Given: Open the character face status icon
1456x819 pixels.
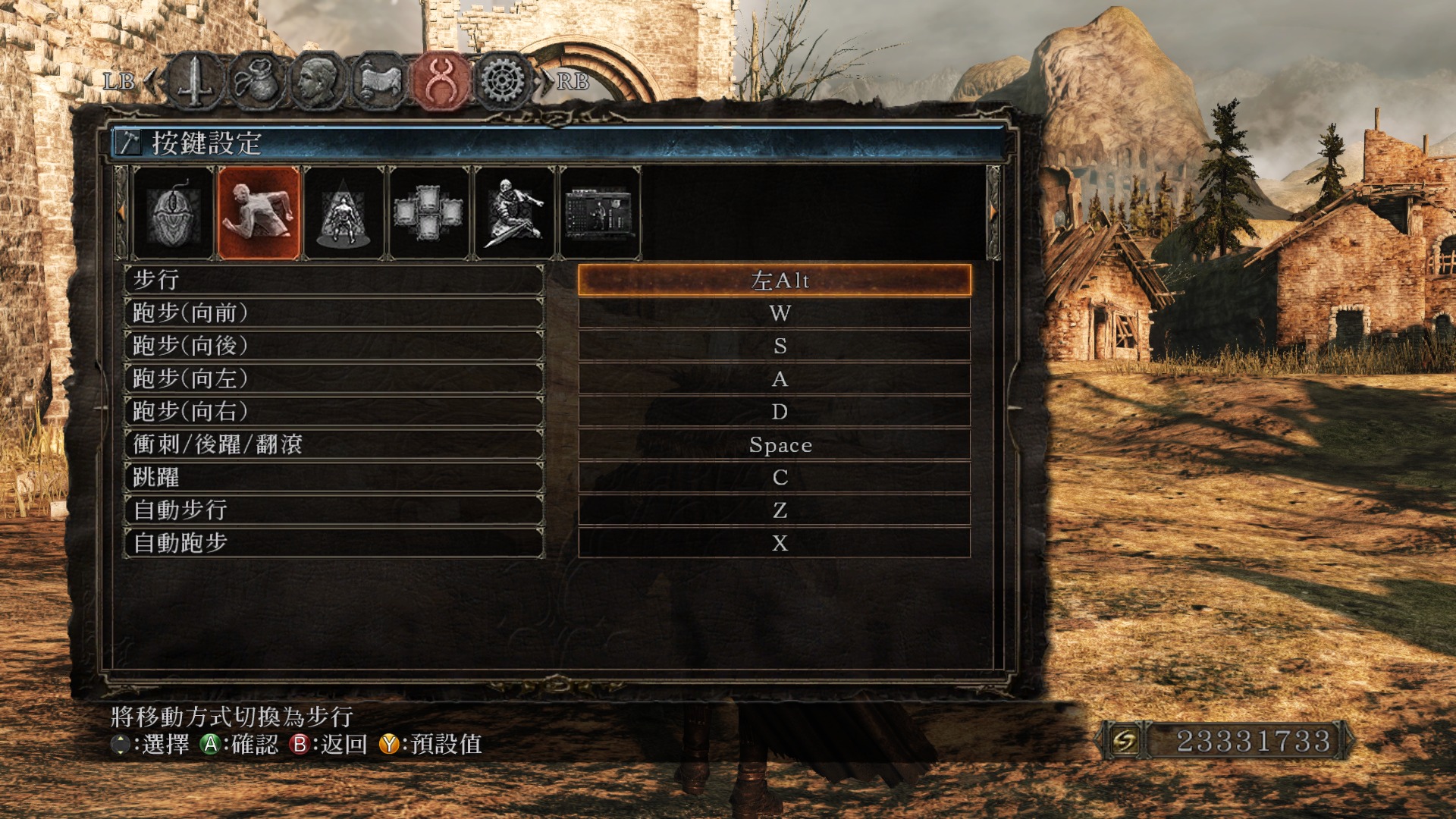Looking at the screenshot, I should 318,80.
